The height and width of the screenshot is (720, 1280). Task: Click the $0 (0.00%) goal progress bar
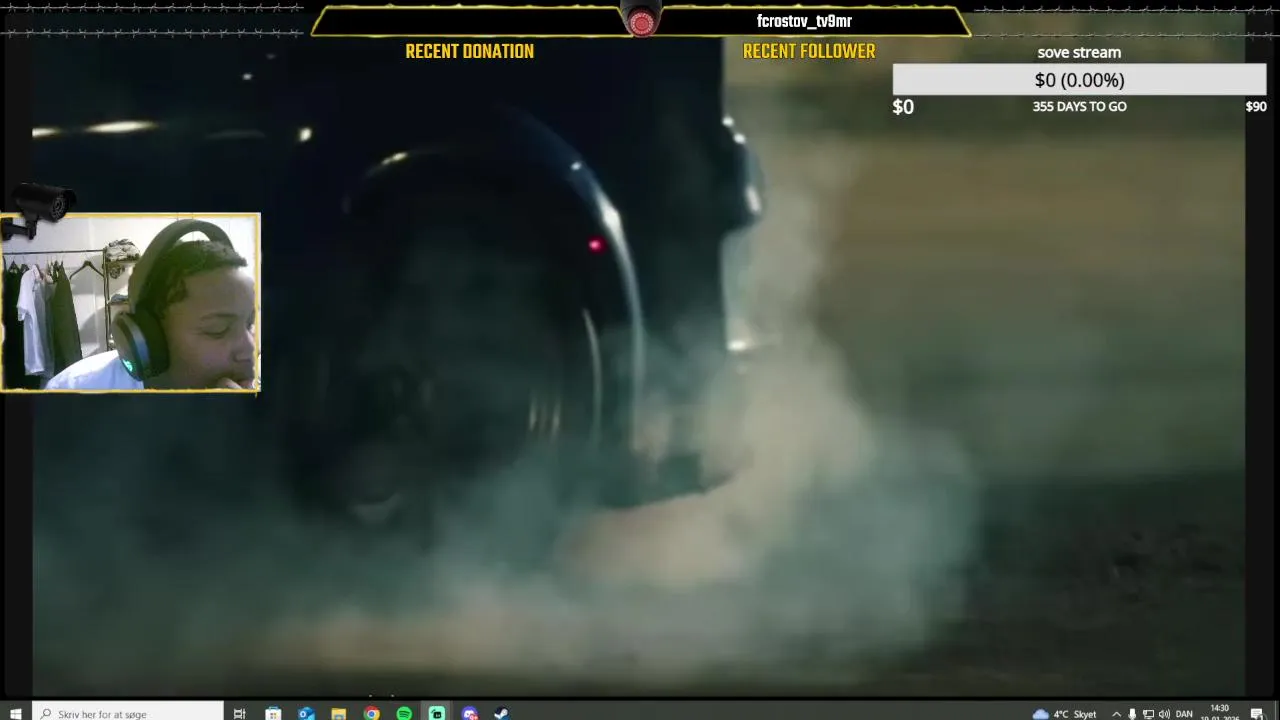click(x=1079, y=80)
